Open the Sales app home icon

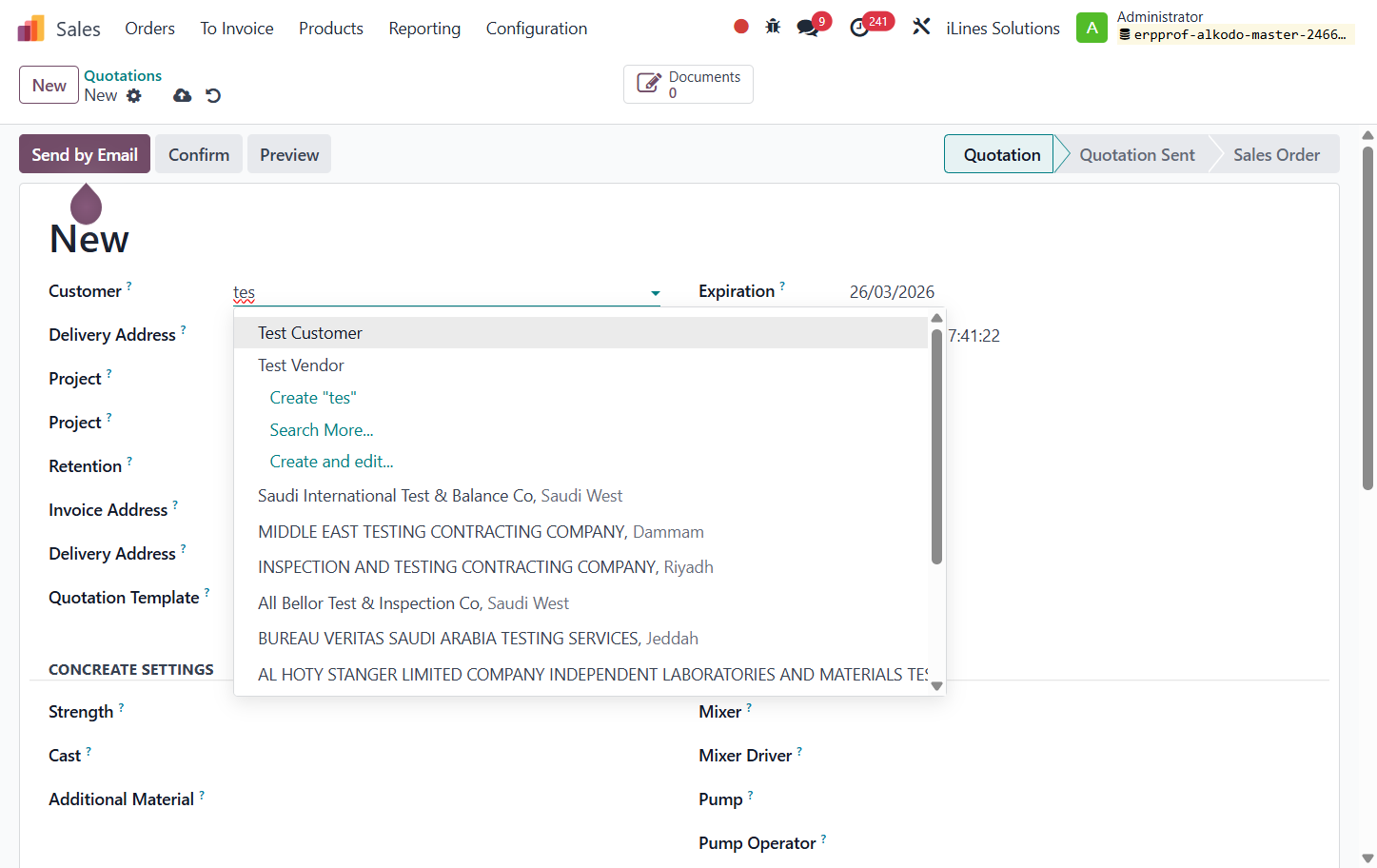tap(31, 29)
